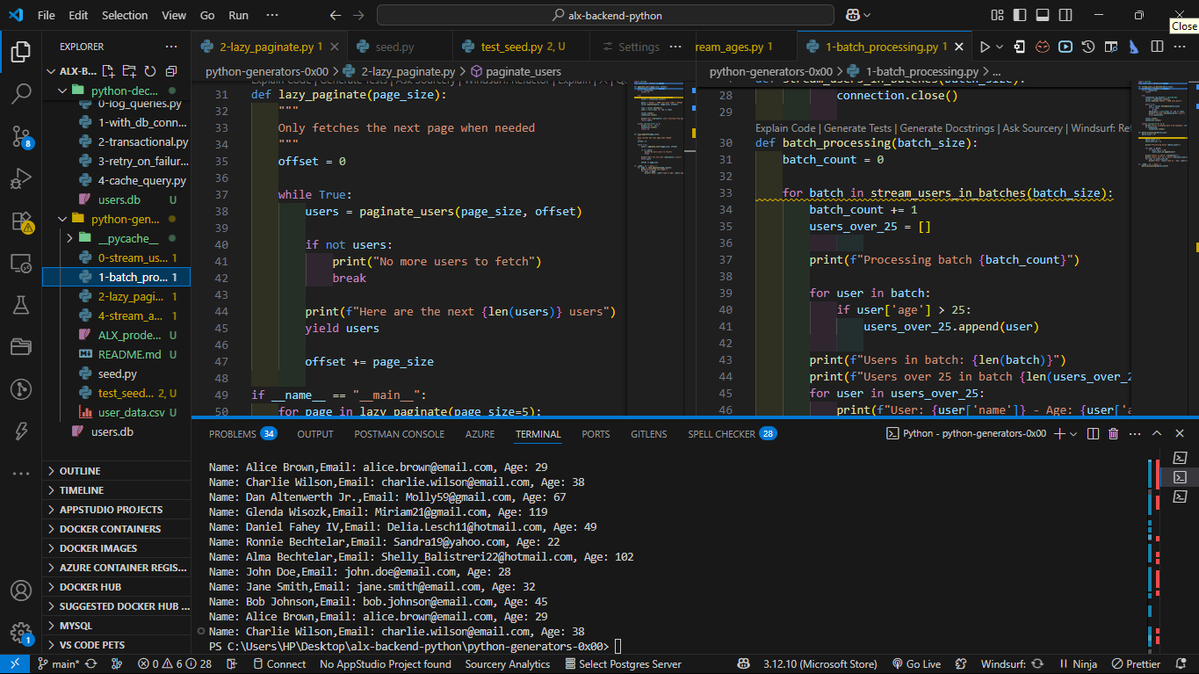Refresh the Explorer file tree

coord(151,71)
